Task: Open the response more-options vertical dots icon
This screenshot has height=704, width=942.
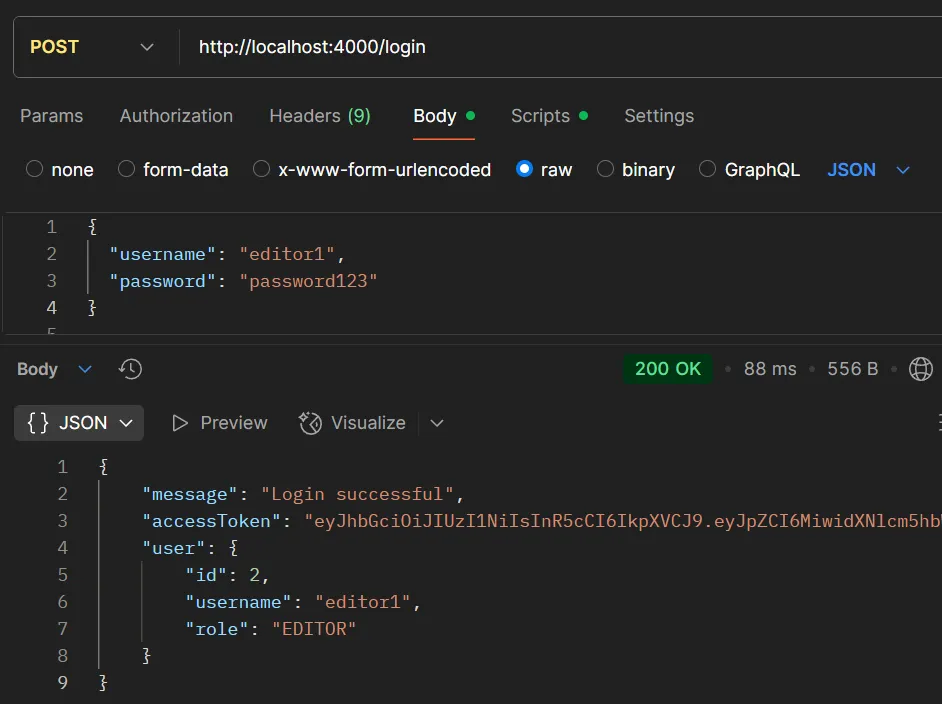Action: click(x=938, y=422)
